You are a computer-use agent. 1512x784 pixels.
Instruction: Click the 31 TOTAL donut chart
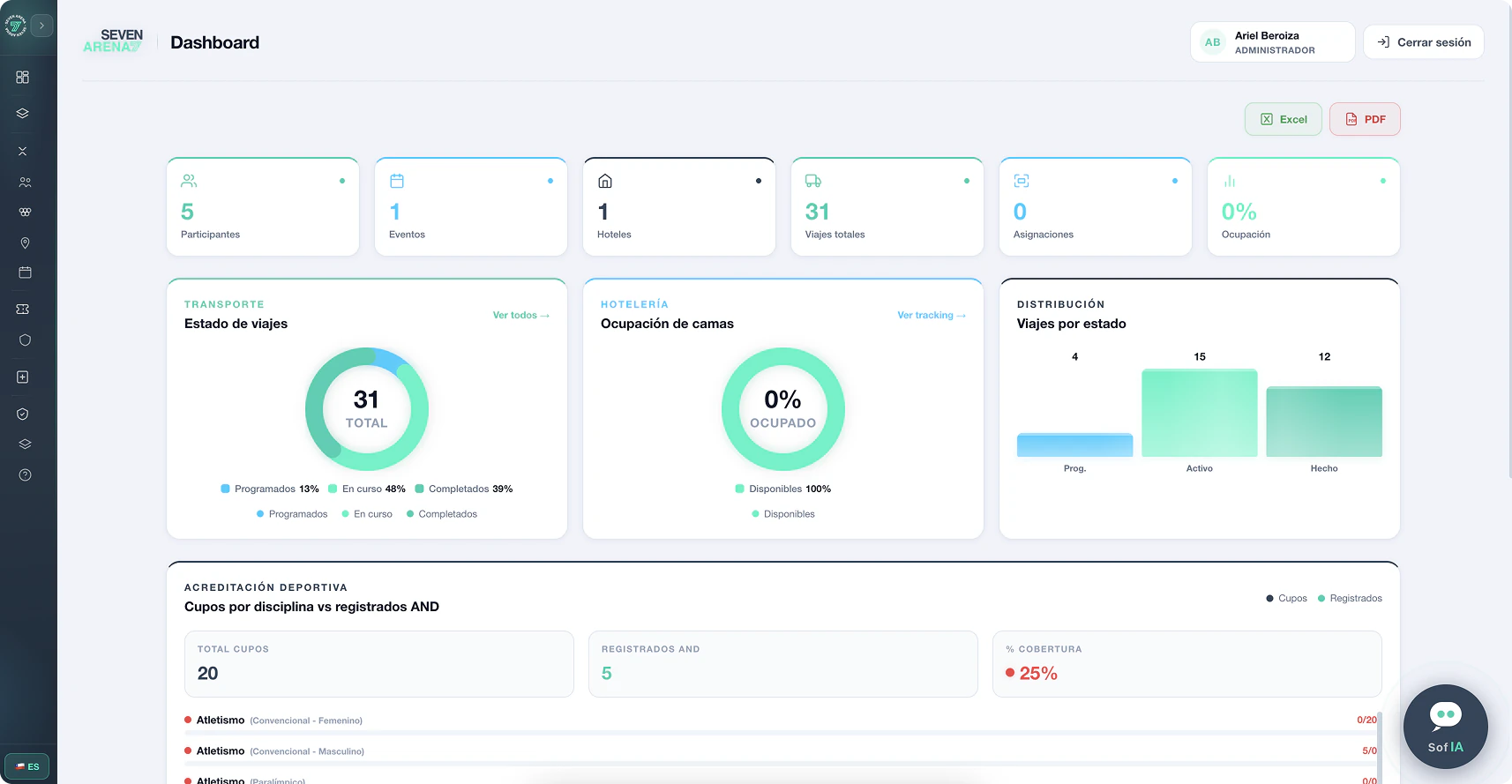pyautogui.click(x=367, y=409)
